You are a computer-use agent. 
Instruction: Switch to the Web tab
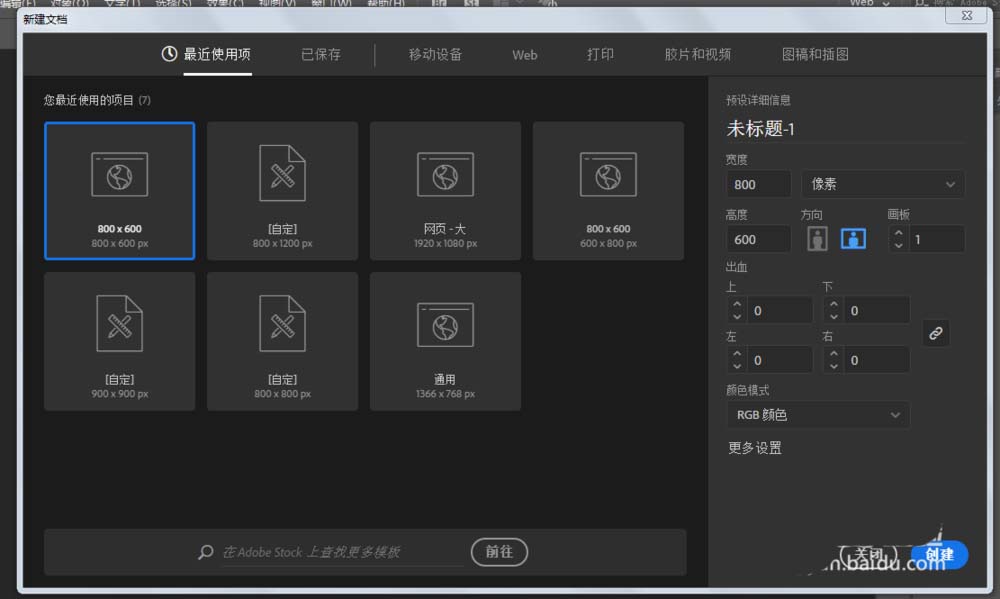click(524, 55)
